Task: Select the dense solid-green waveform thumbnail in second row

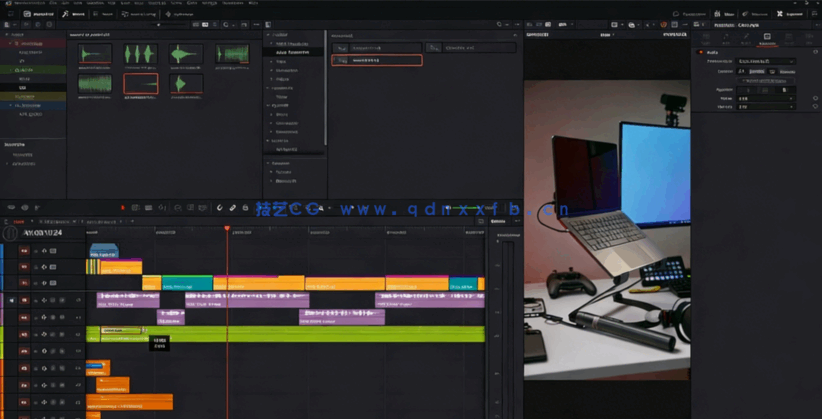Action: pos(95,83)
